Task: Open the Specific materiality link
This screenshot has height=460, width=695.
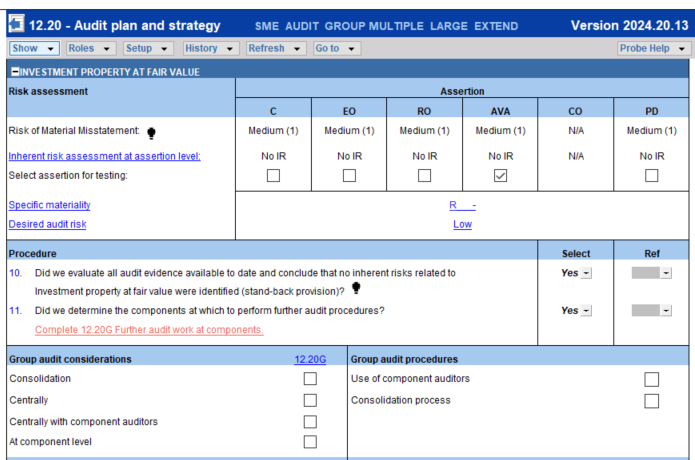Action: click(x=50, y=205)
